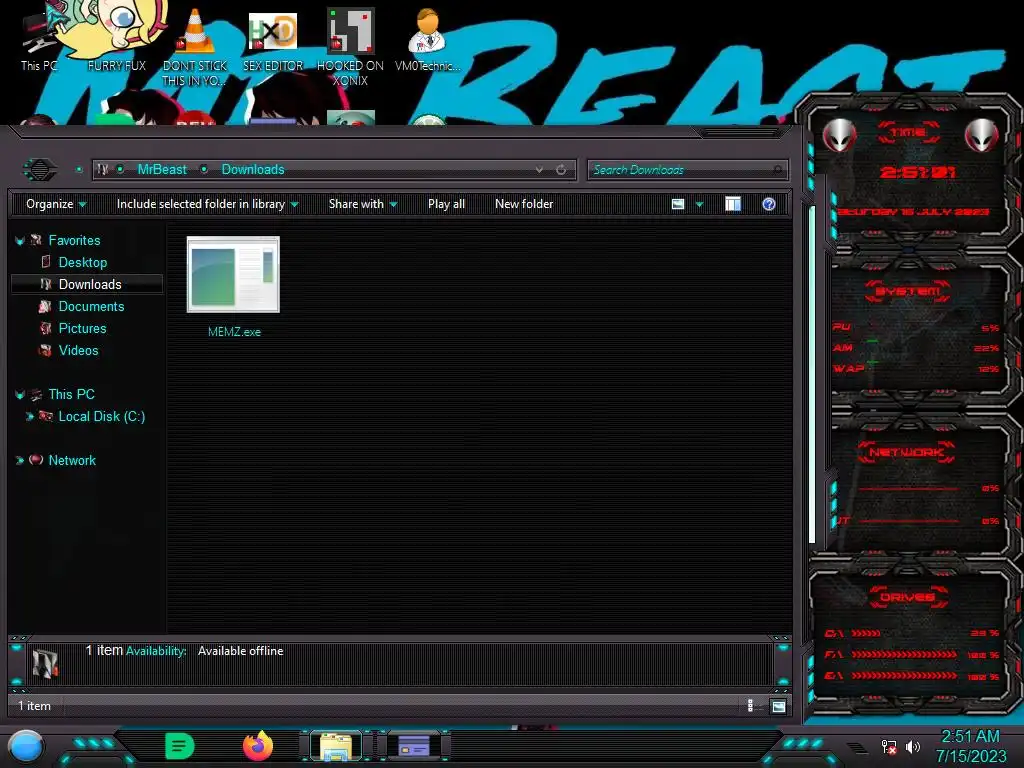Click the volume speaker tray icon
This screenshot has width=1024, height=768.
[912, 746]
